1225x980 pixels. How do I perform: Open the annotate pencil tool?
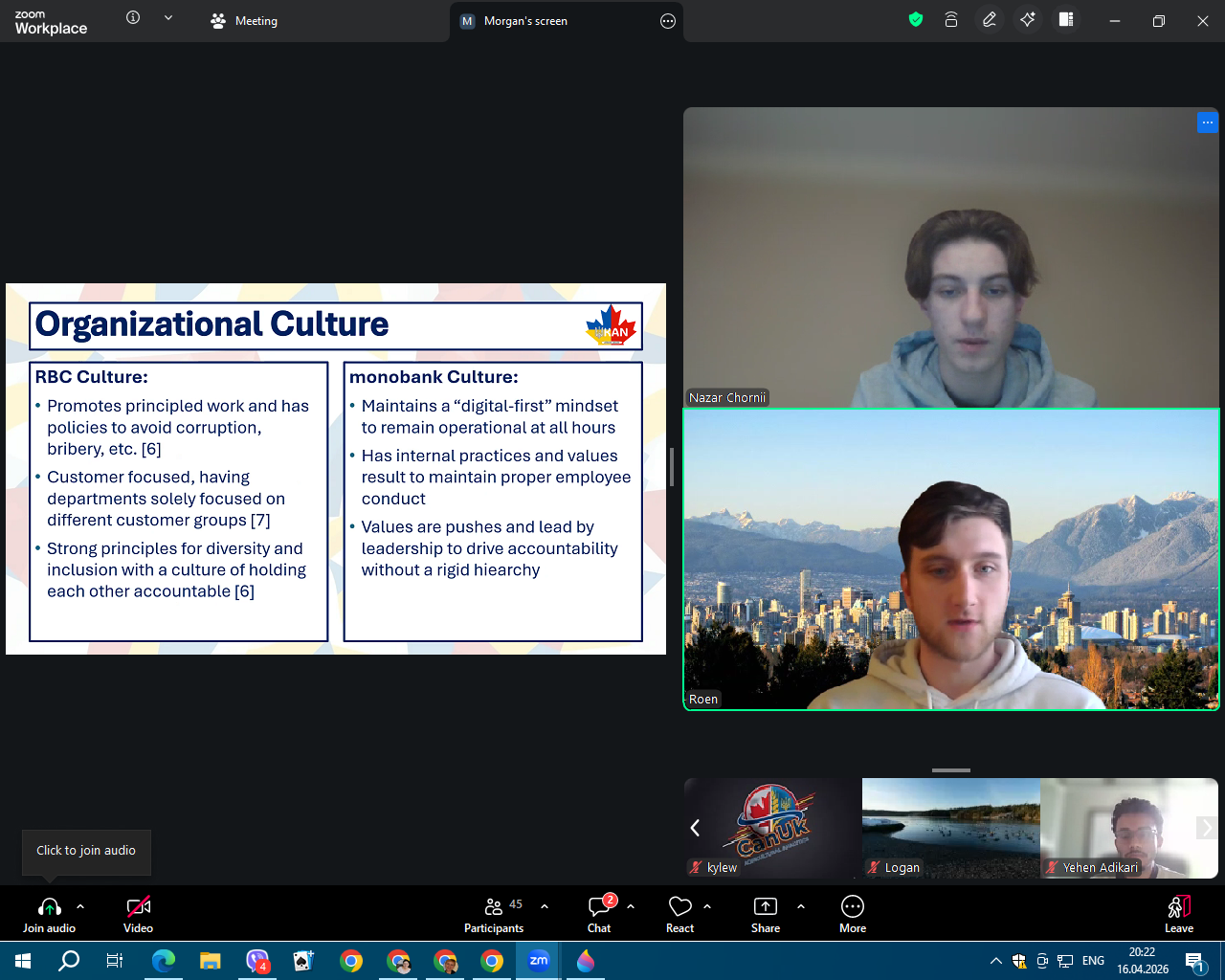(990, 19)
